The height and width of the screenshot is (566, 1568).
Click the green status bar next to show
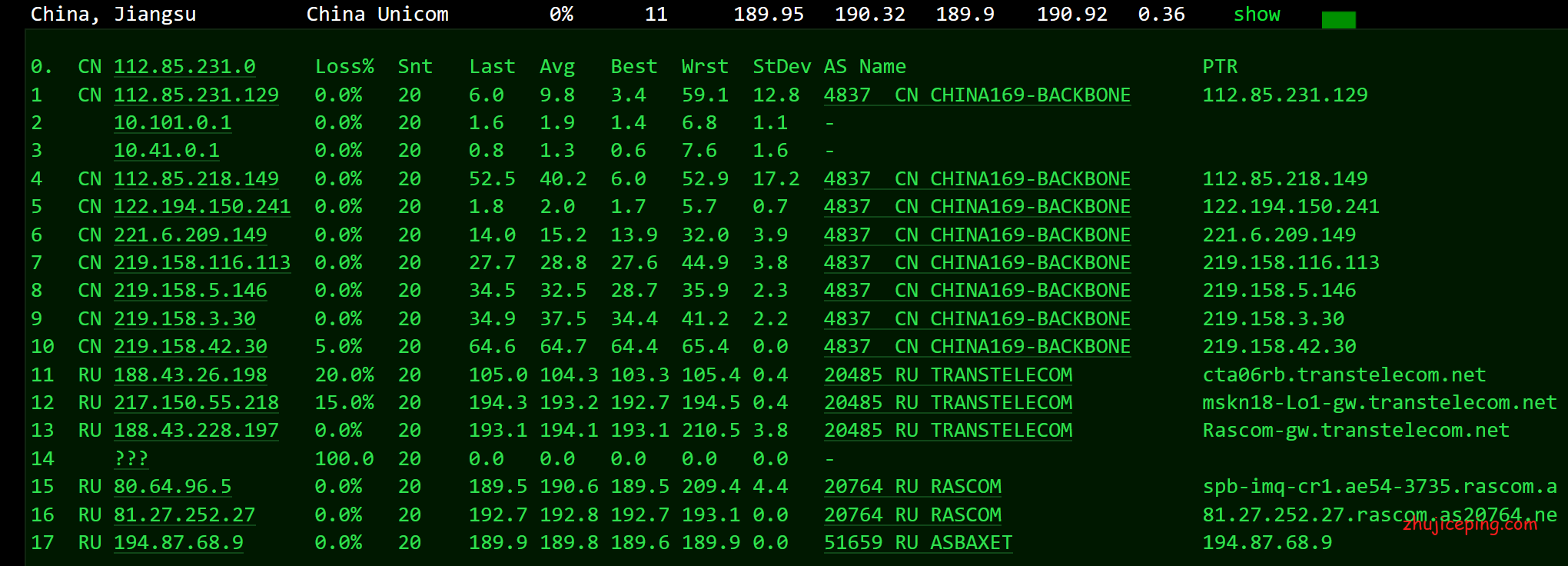pos(1339,20)
